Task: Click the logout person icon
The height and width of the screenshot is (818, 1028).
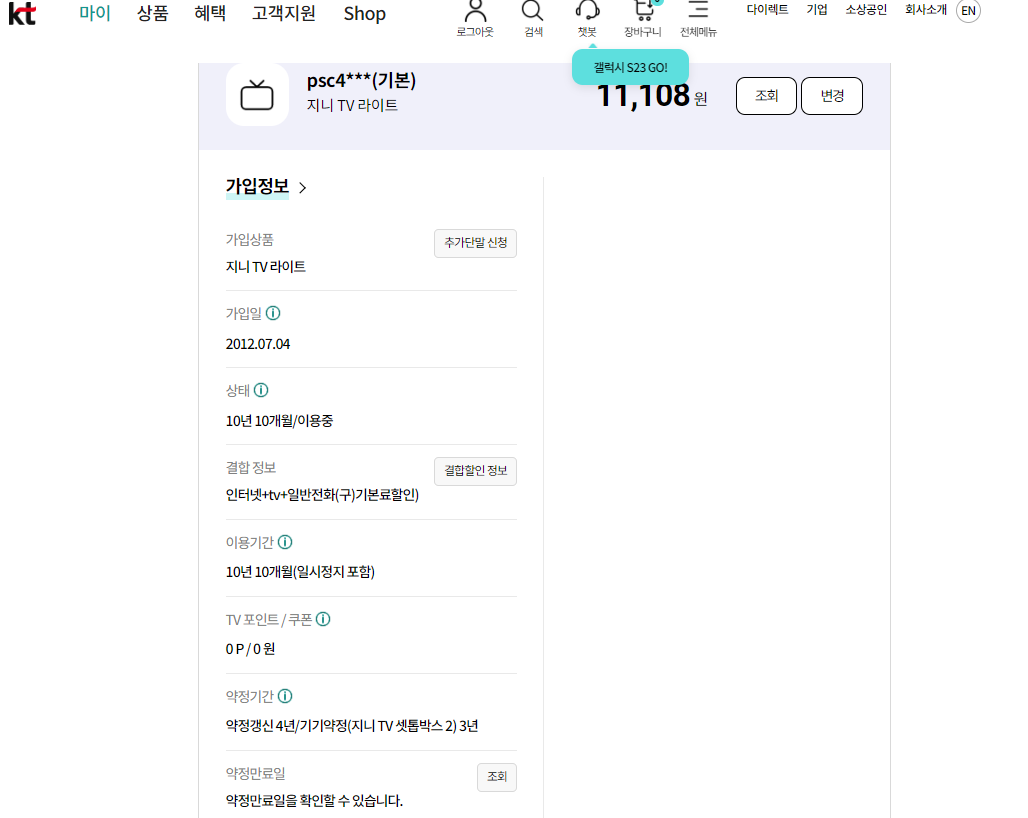Action: [475, 11]
